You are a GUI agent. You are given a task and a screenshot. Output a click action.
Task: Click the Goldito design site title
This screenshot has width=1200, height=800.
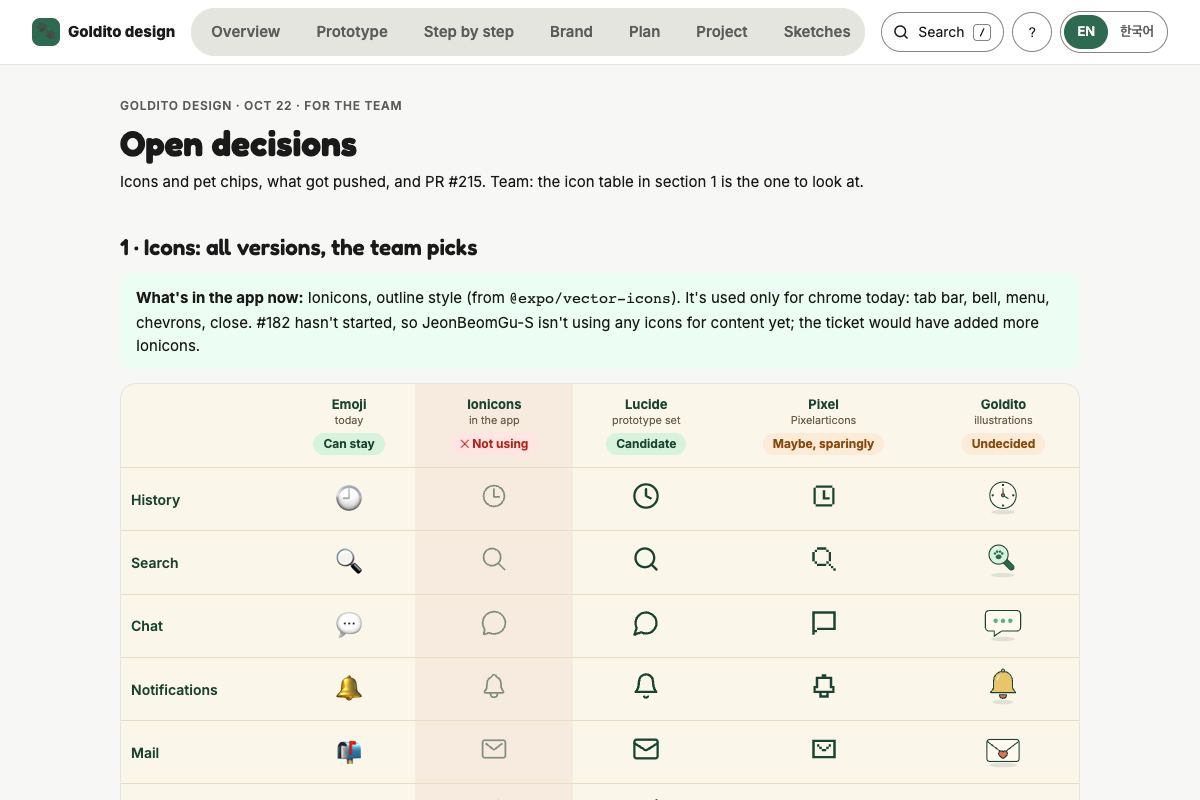click(121, 32)
